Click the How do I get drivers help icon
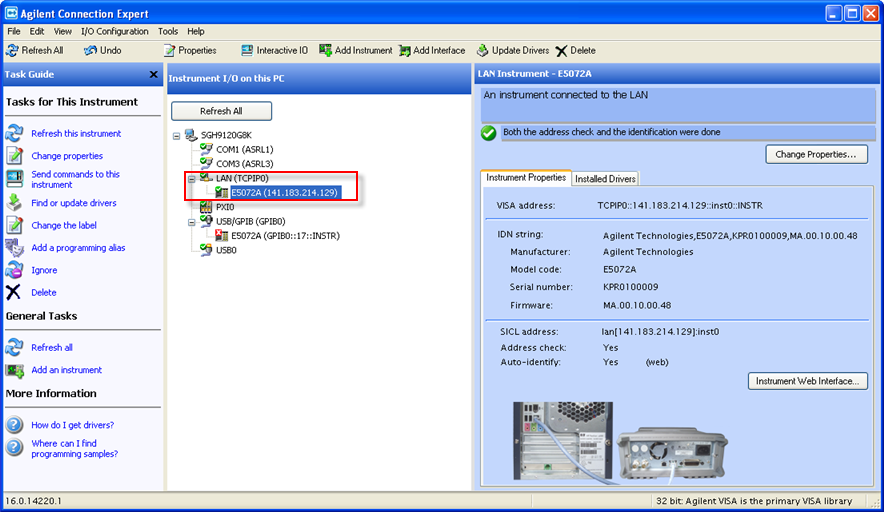 click(14, 425)
